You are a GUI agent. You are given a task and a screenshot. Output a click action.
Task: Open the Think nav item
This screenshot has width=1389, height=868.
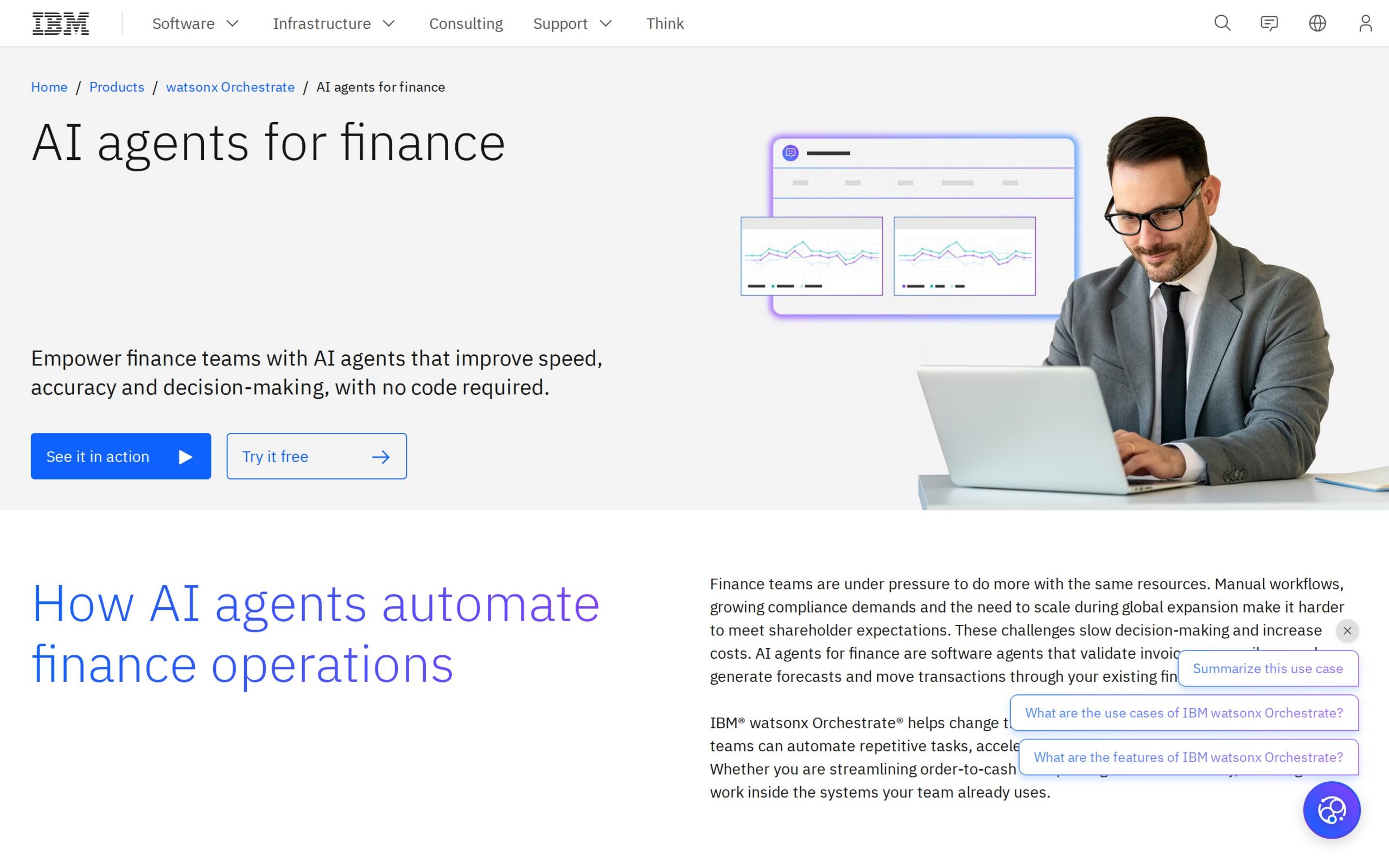click(x=665, y=23)
